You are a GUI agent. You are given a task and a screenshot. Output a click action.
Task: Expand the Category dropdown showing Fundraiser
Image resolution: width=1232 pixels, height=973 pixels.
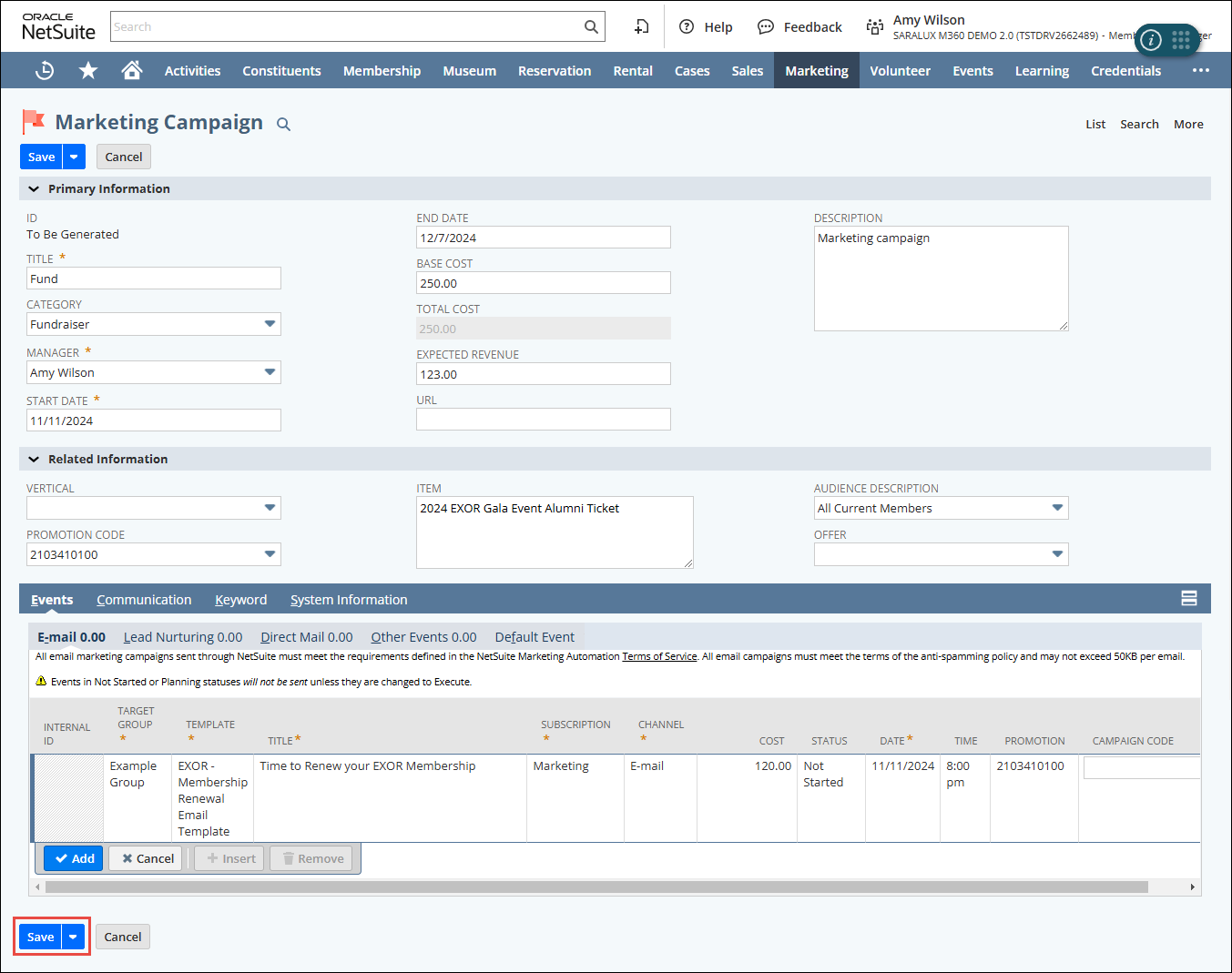270,324
